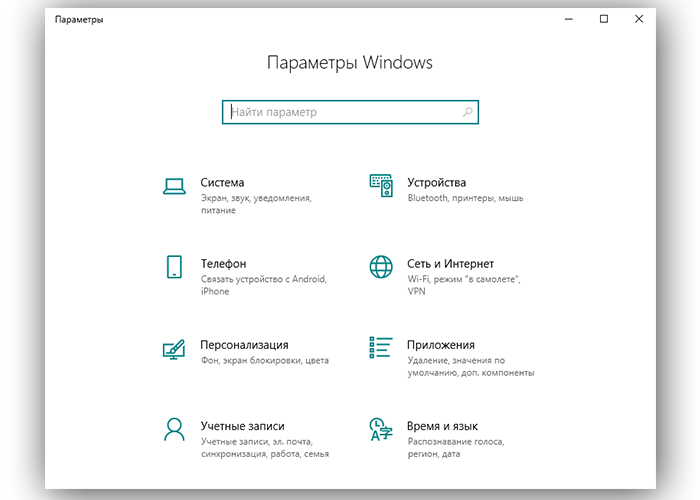Open the Устройства settings title

[437, 183]
